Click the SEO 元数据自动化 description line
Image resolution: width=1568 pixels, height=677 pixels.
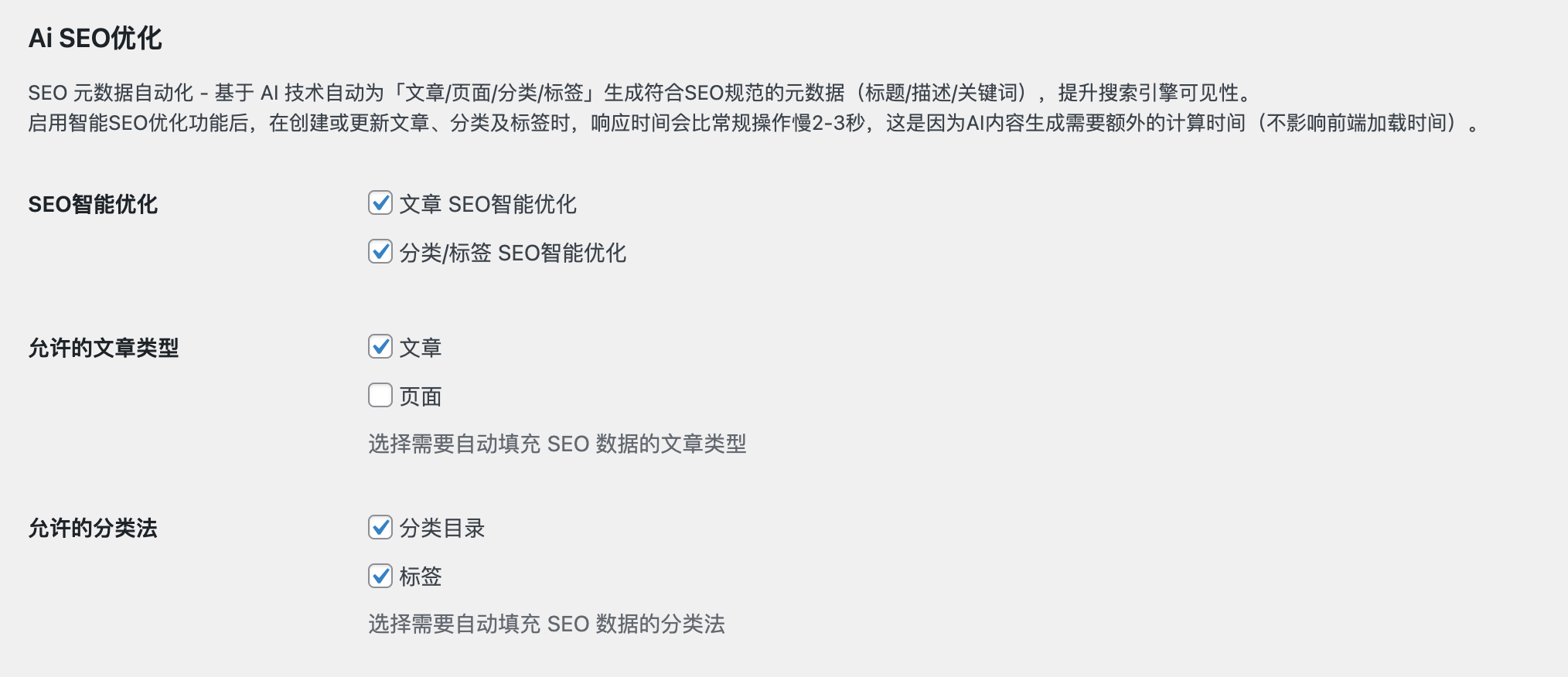tap(639, 93)
